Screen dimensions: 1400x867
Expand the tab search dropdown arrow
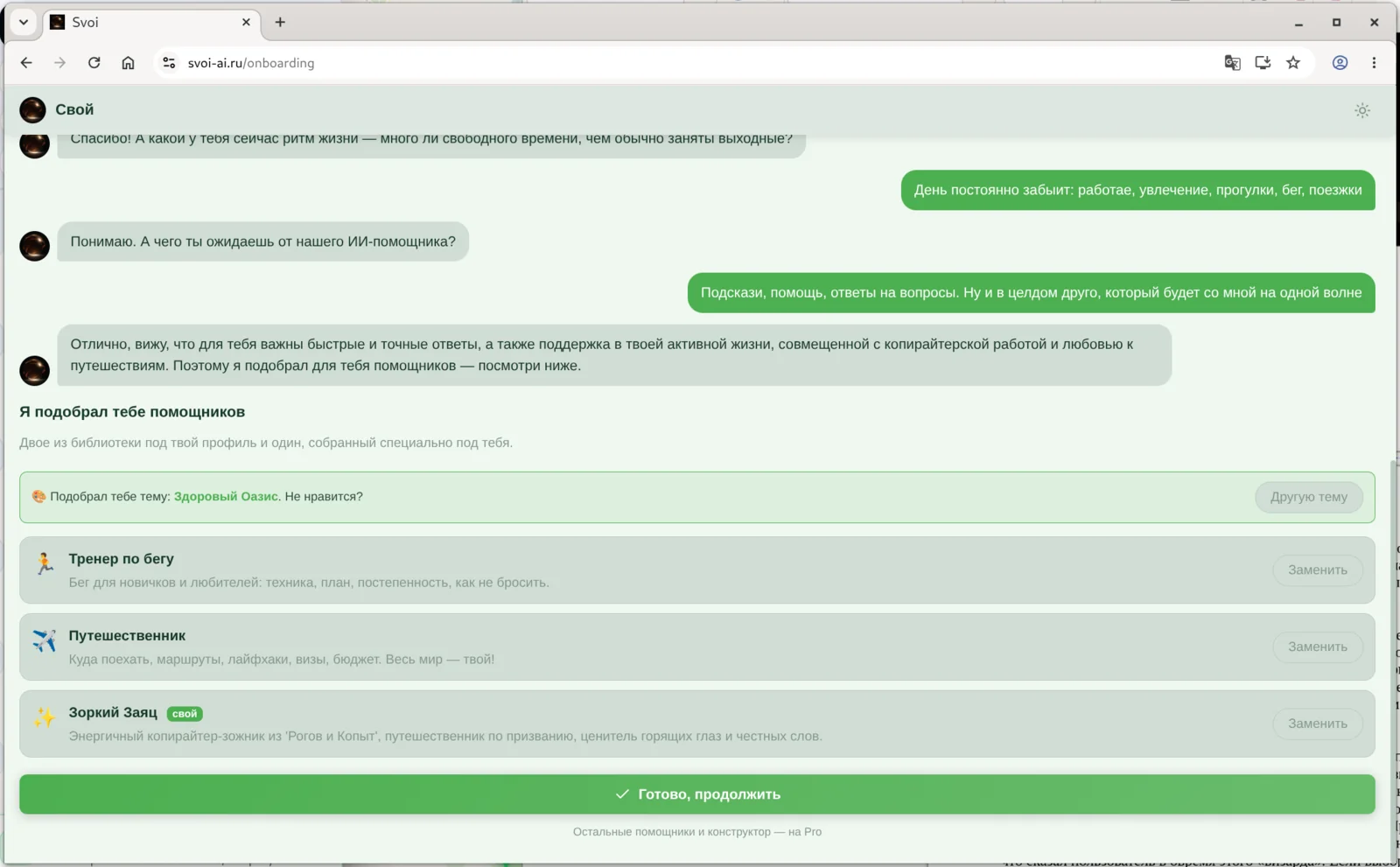point(24,22)
